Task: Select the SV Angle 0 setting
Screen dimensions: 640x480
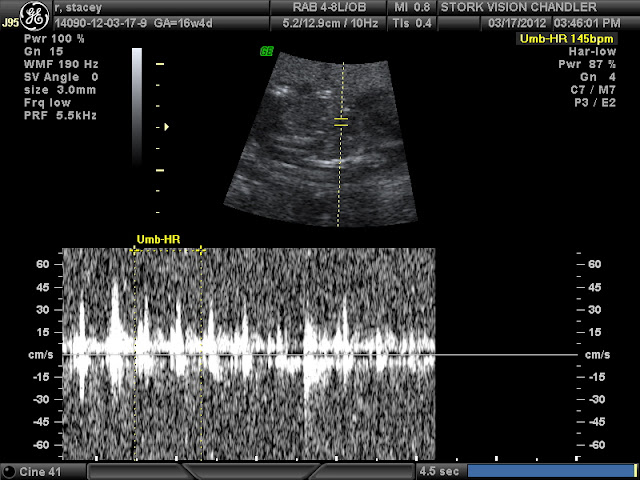Action: pyautogui.click(x=61, y=77)
